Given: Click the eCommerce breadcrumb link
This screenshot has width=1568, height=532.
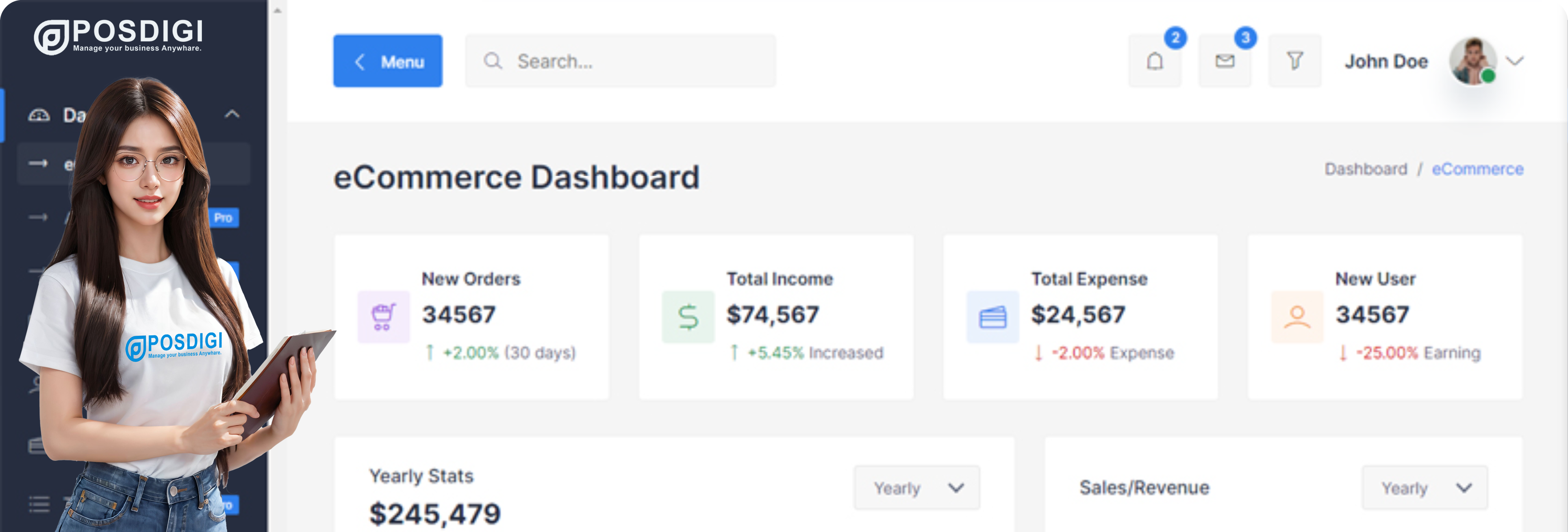Looking at the screenshot, I should click(x=1477, y=169).
